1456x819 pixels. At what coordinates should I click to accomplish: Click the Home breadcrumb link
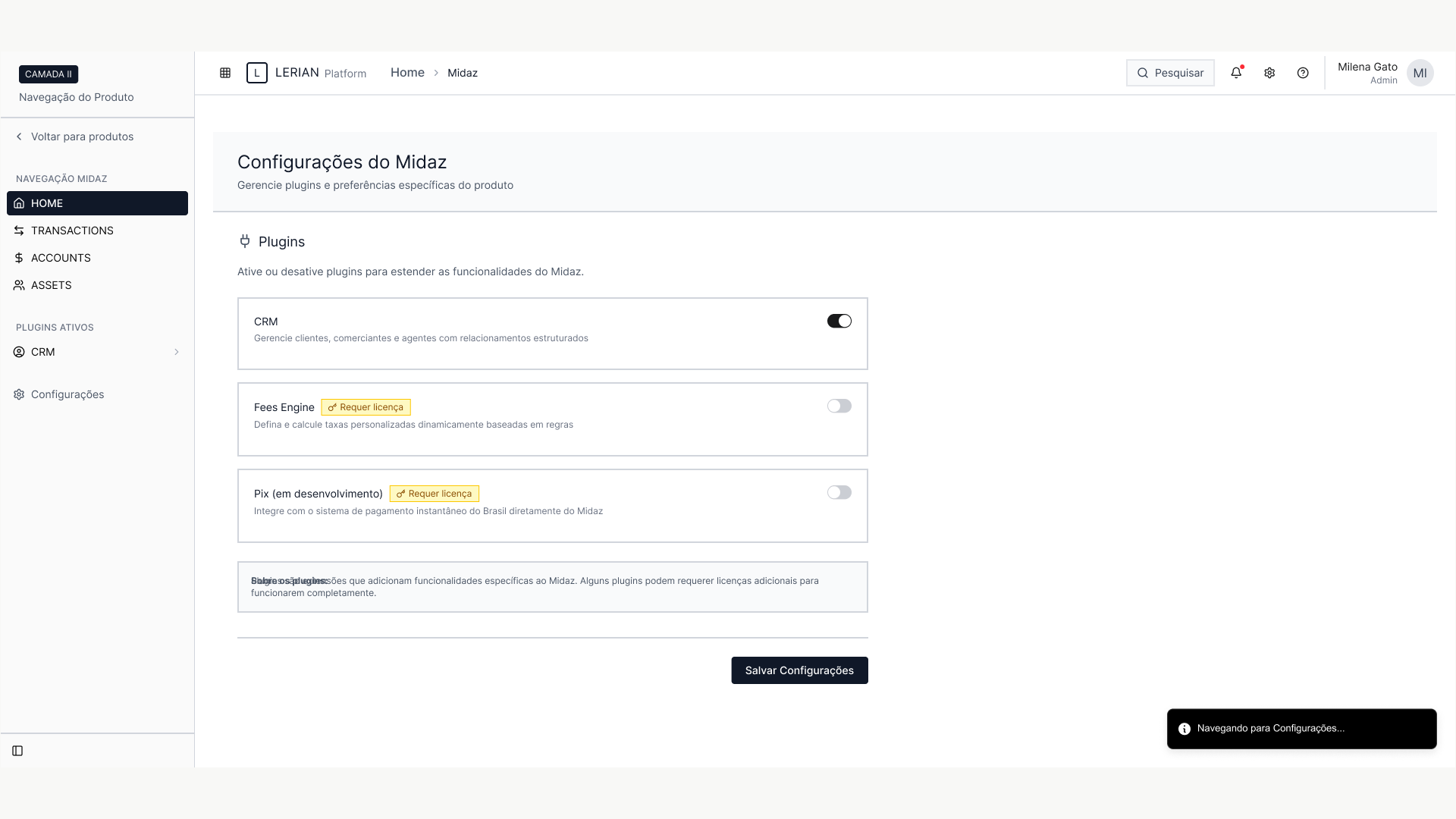[x=407, y=73]
